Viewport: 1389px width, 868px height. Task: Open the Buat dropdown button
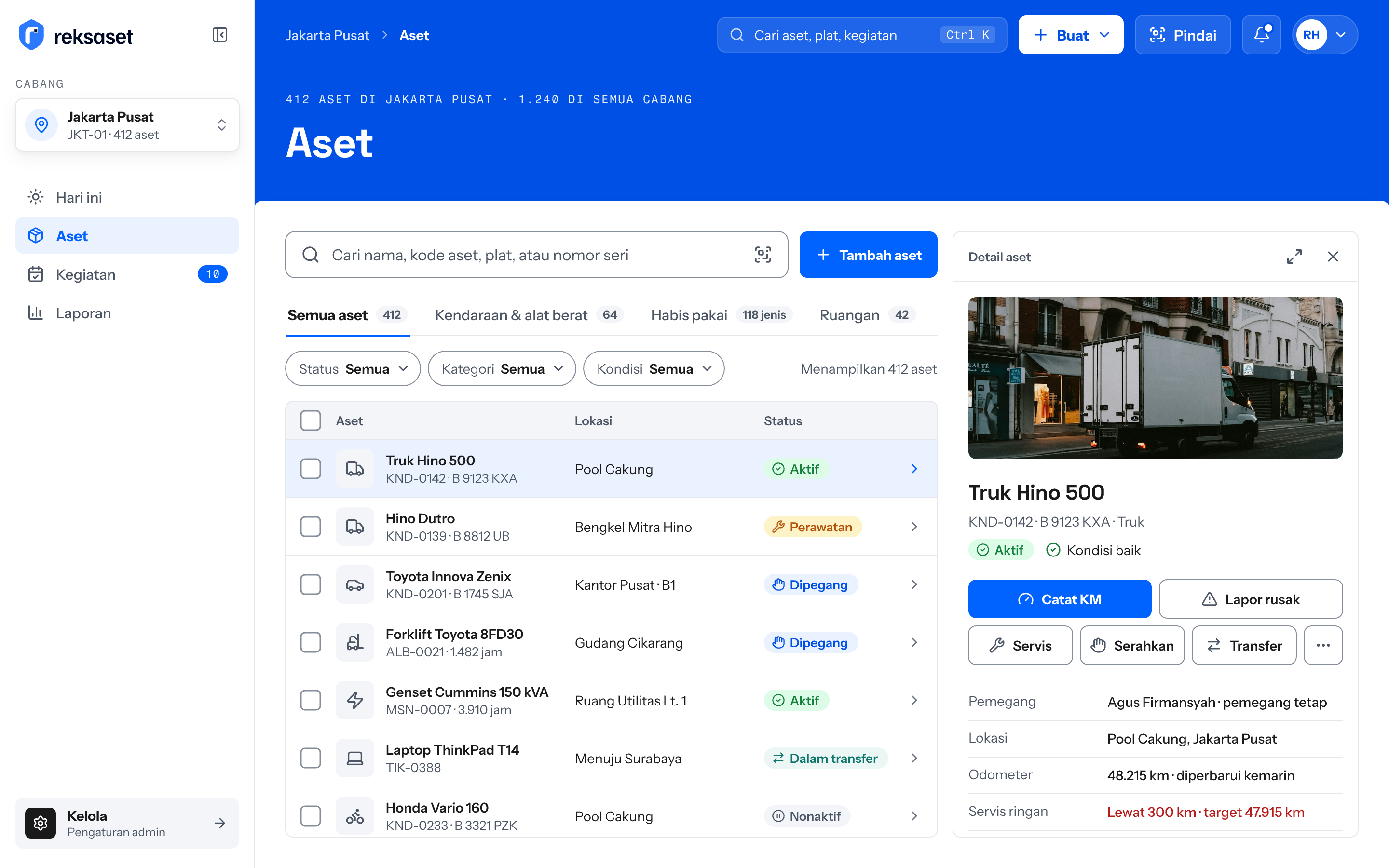(x=1071, y=35)
